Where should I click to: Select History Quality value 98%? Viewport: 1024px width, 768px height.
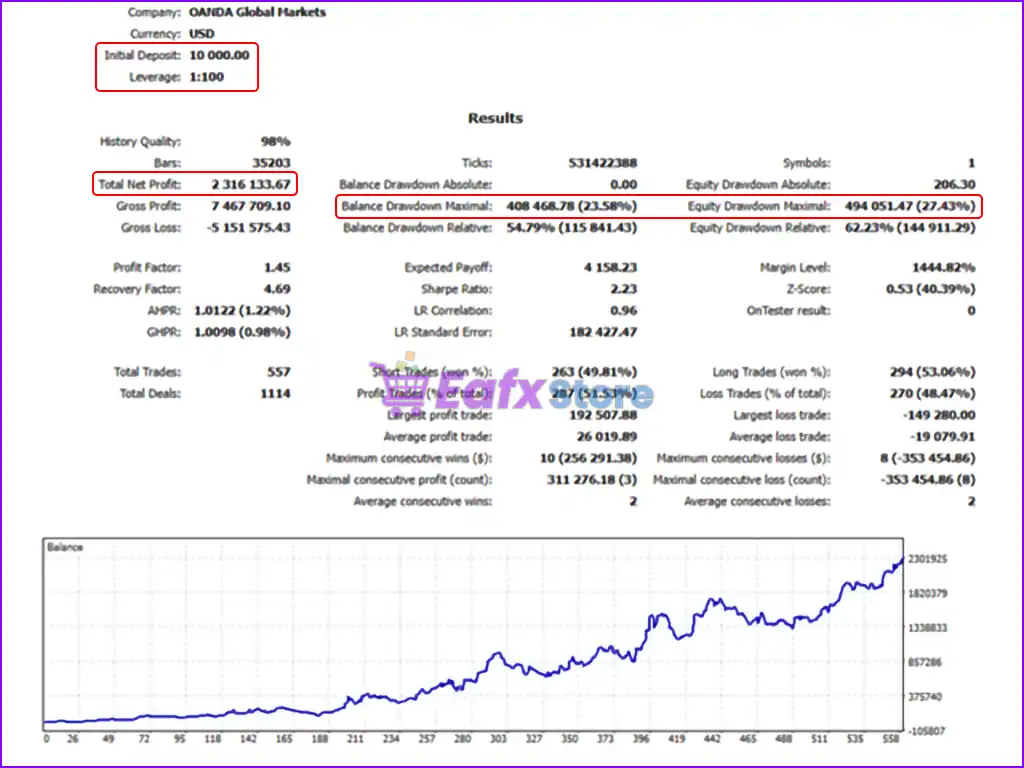tap(276, 142)
